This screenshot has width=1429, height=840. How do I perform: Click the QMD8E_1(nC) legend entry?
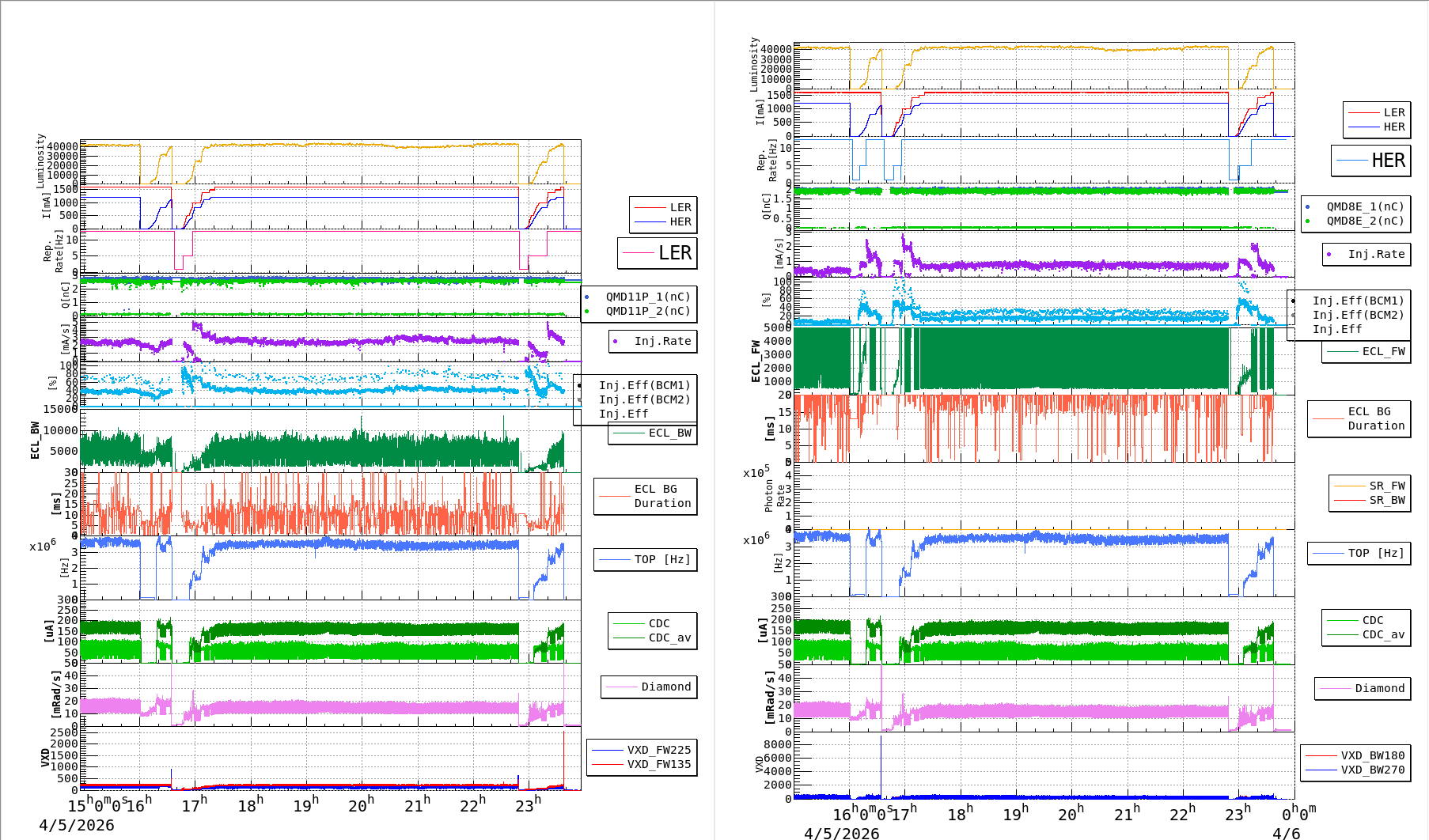[x=1364, y=206]
